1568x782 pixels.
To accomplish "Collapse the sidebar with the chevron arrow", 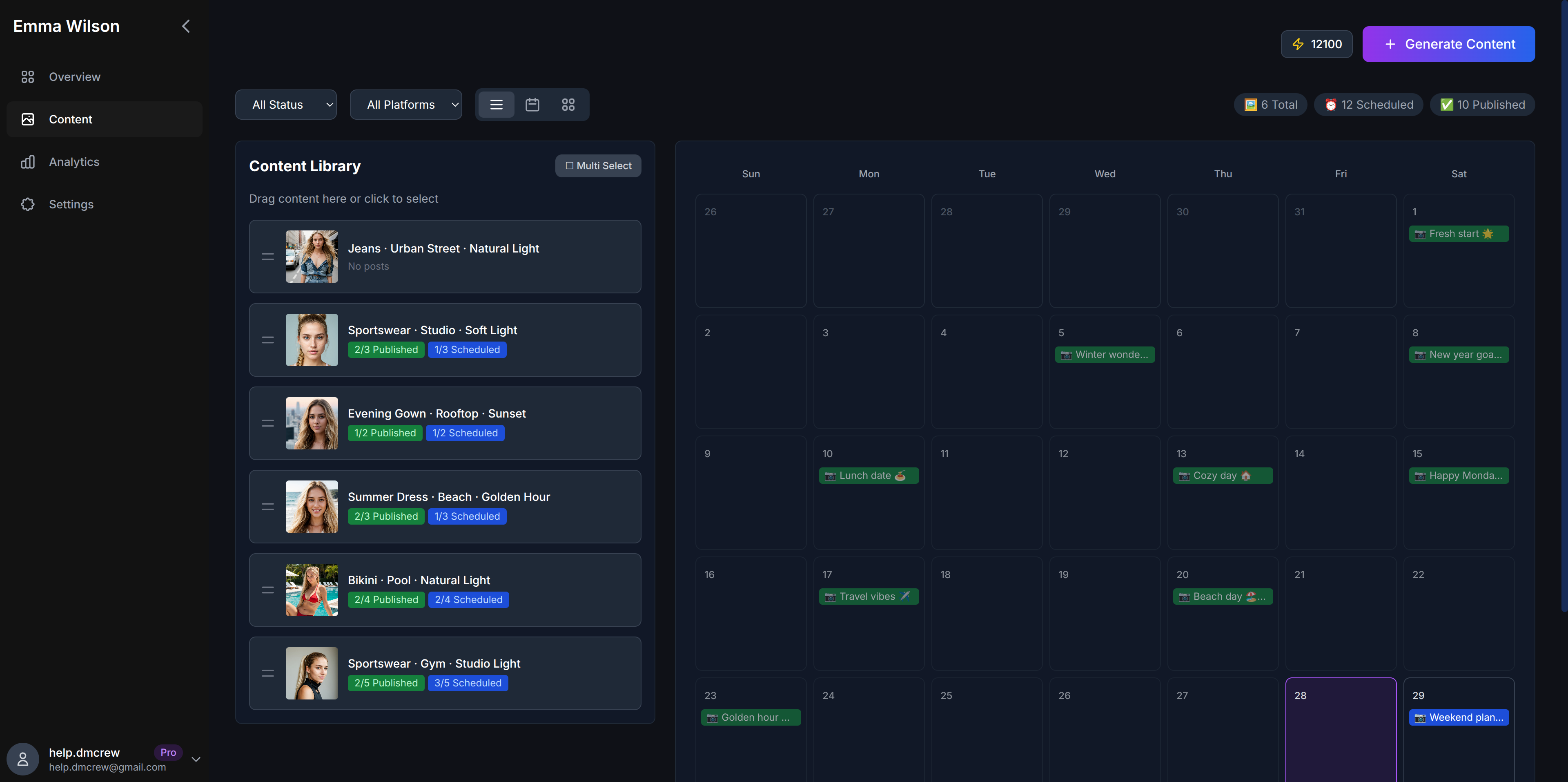I will tap(186, 26).
